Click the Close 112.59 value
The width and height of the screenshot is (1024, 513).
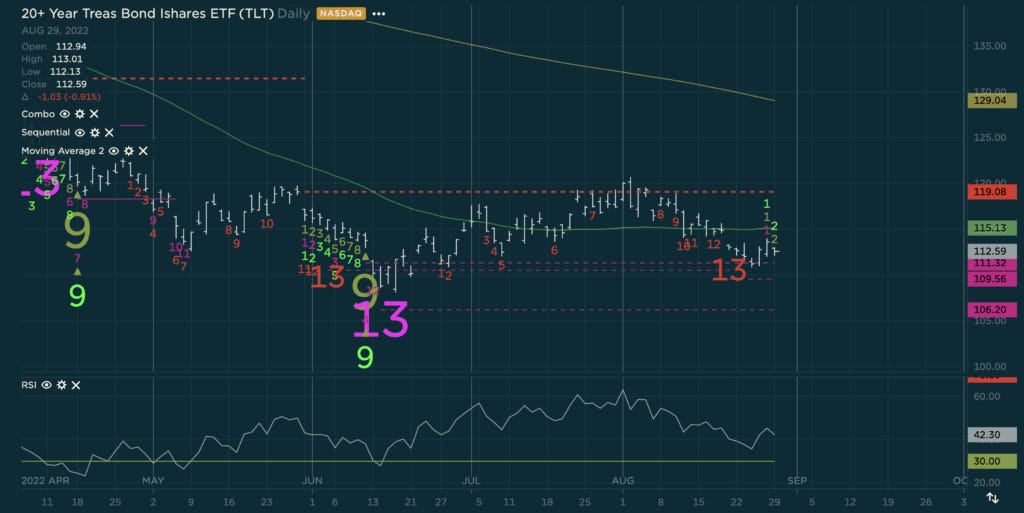click(x=71, y=84)
